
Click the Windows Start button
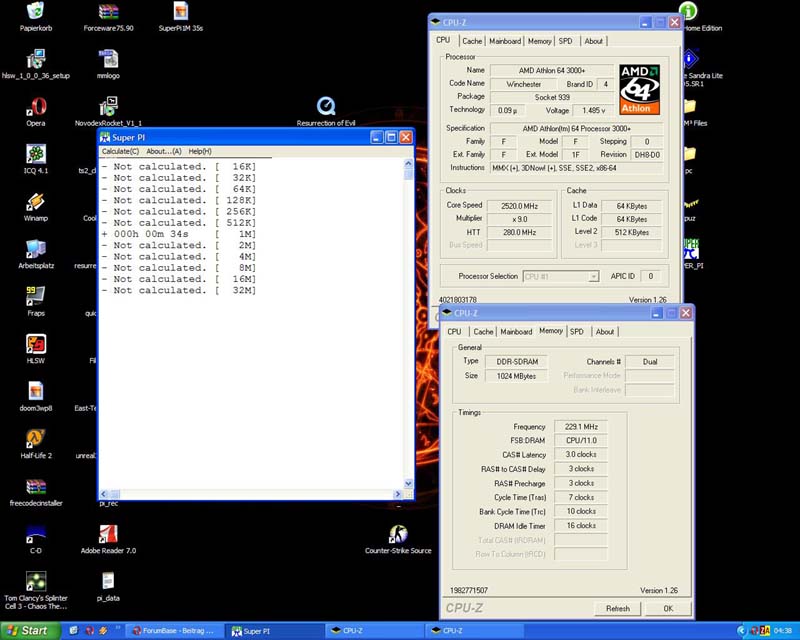[x=30, y=631]
